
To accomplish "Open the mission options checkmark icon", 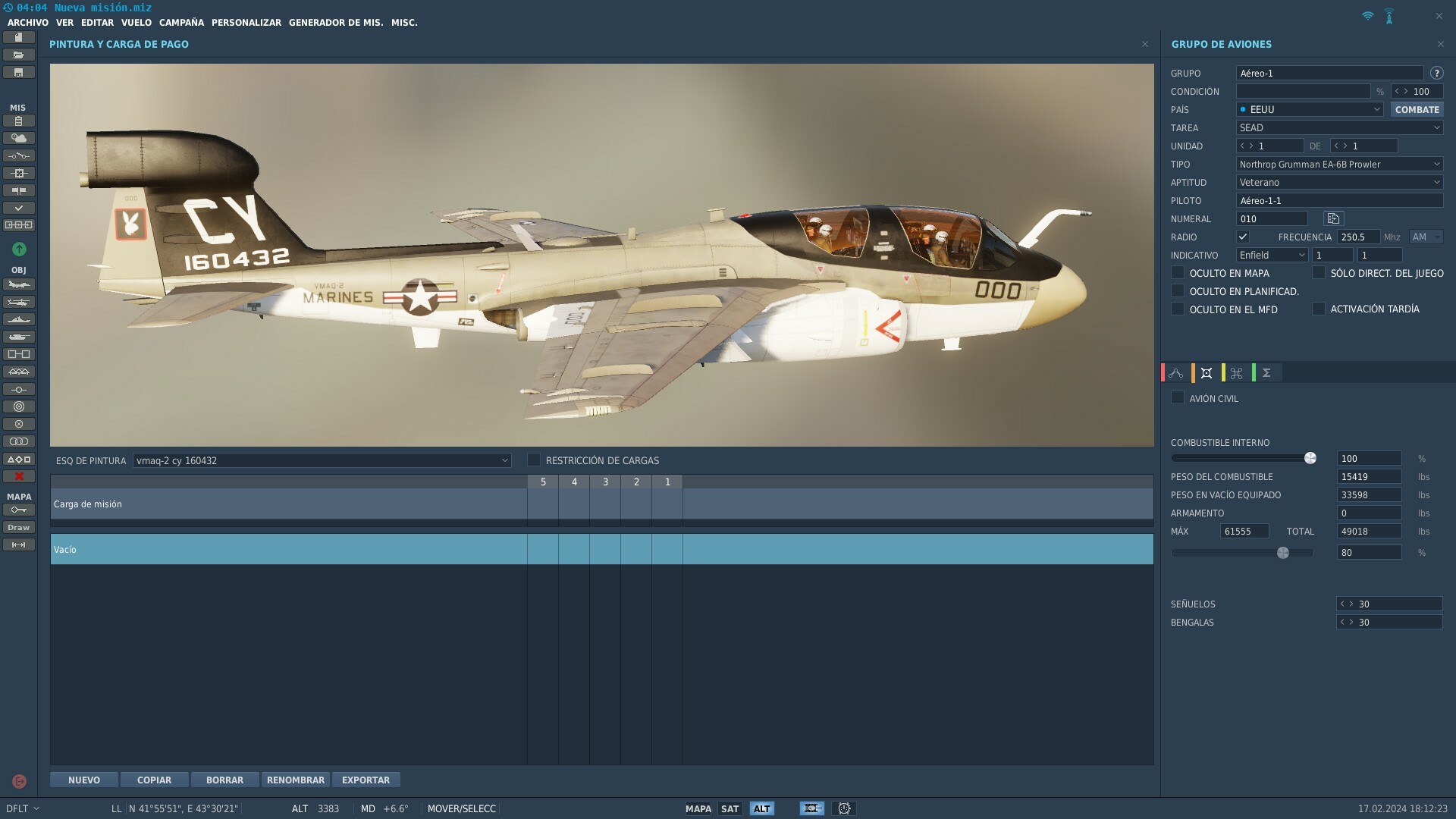I will click(x=19, y=208).
